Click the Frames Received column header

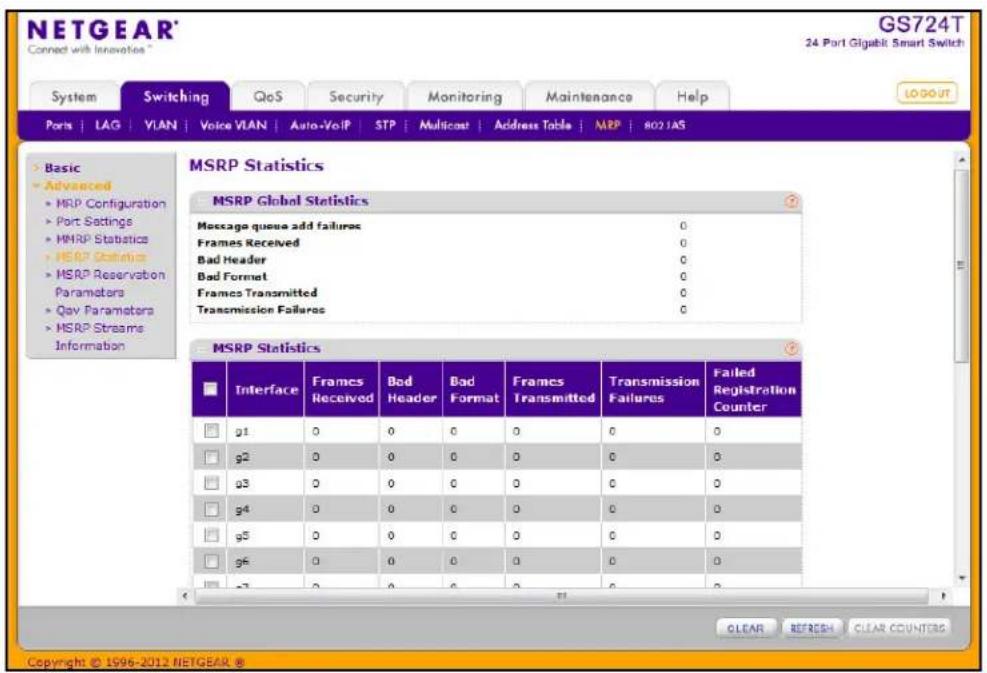pos(342,389)
